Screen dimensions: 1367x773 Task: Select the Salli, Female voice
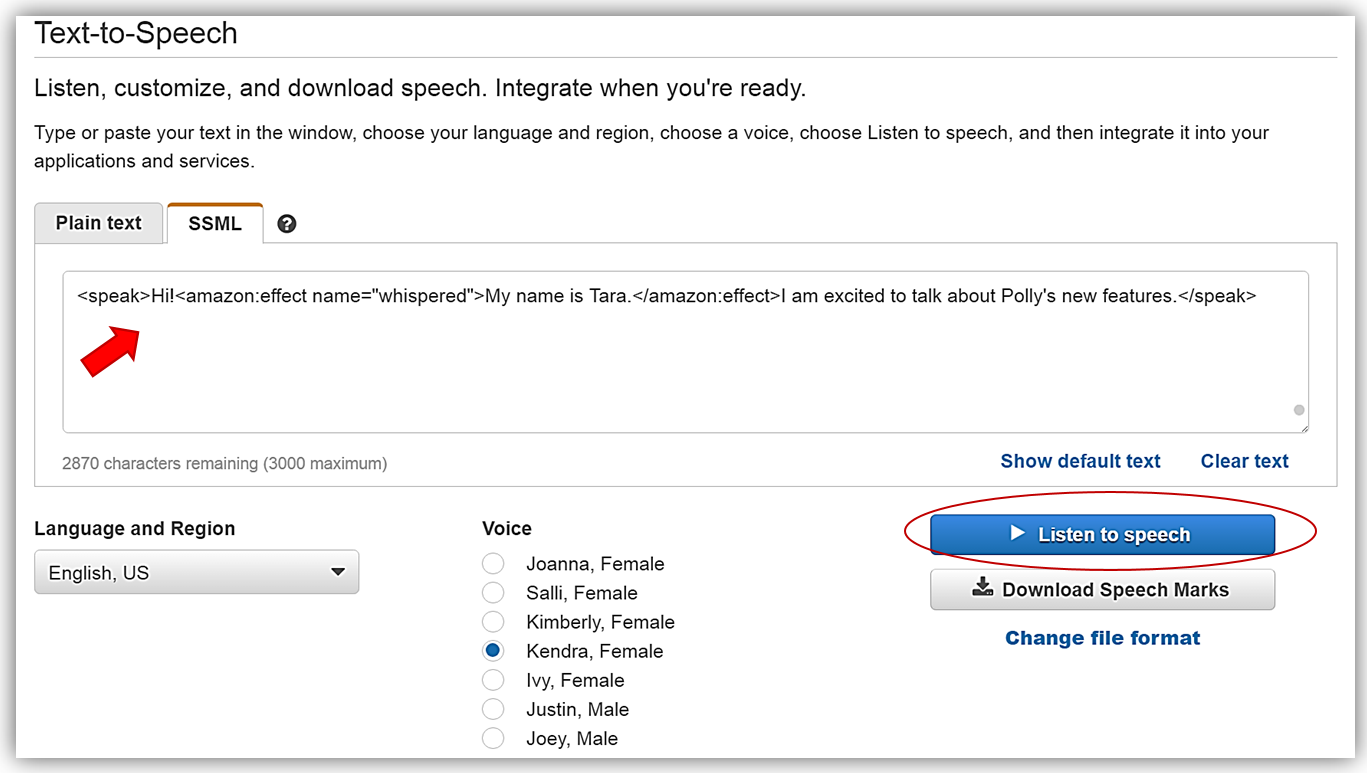tap(493, 593)
